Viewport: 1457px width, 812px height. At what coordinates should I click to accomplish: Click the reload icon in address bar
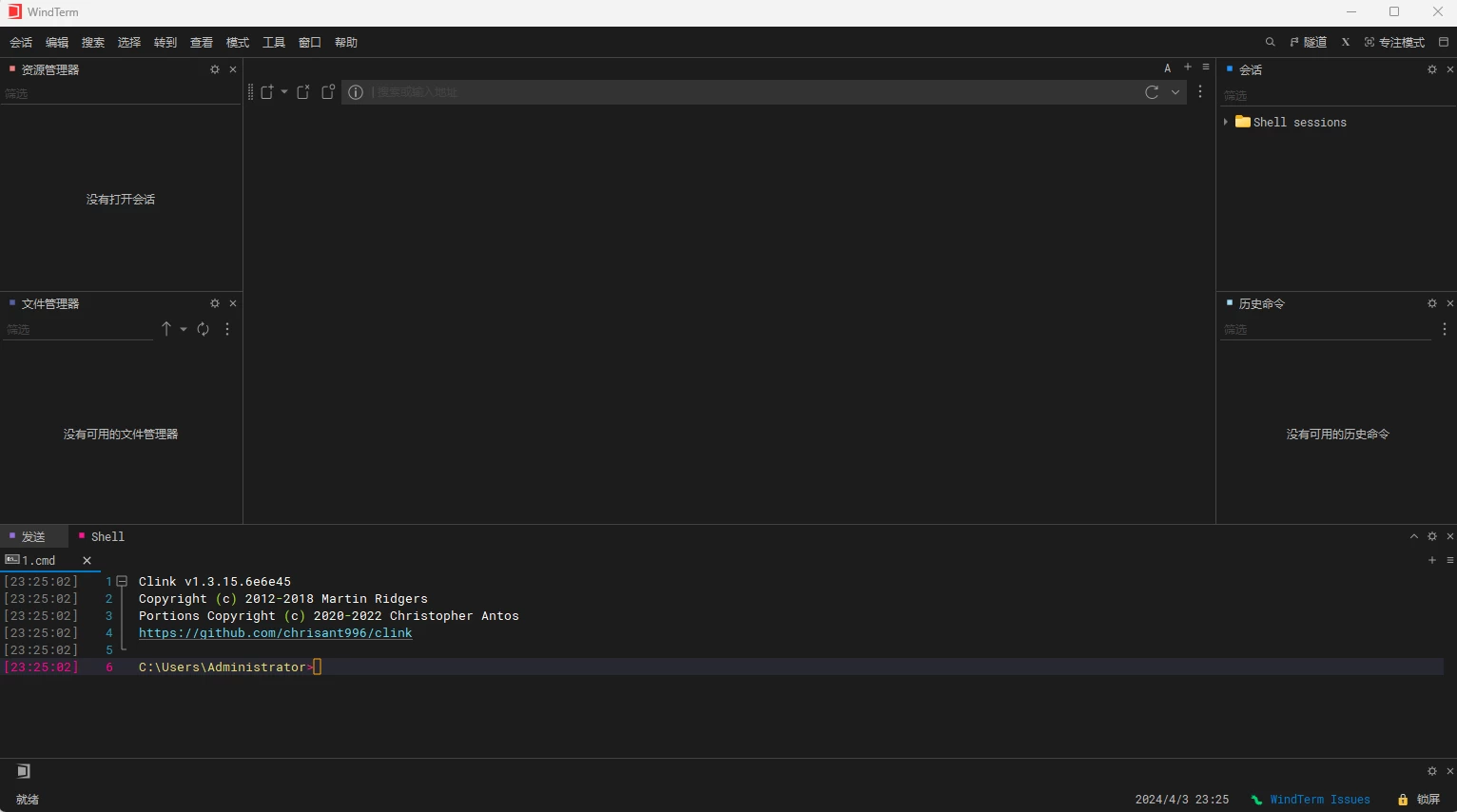pos(1152,92)
